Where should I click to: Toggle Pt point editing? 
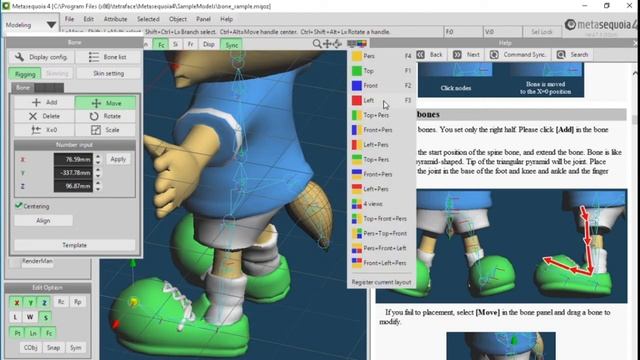click(17, 333)
